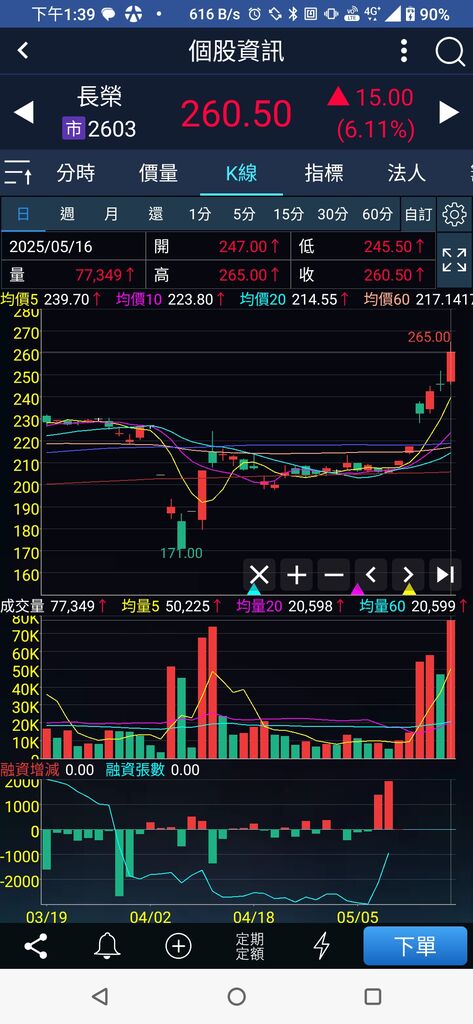473x1024 pixels.
Task: Tap the 下單 order button
Action: [x=416, y=946]
